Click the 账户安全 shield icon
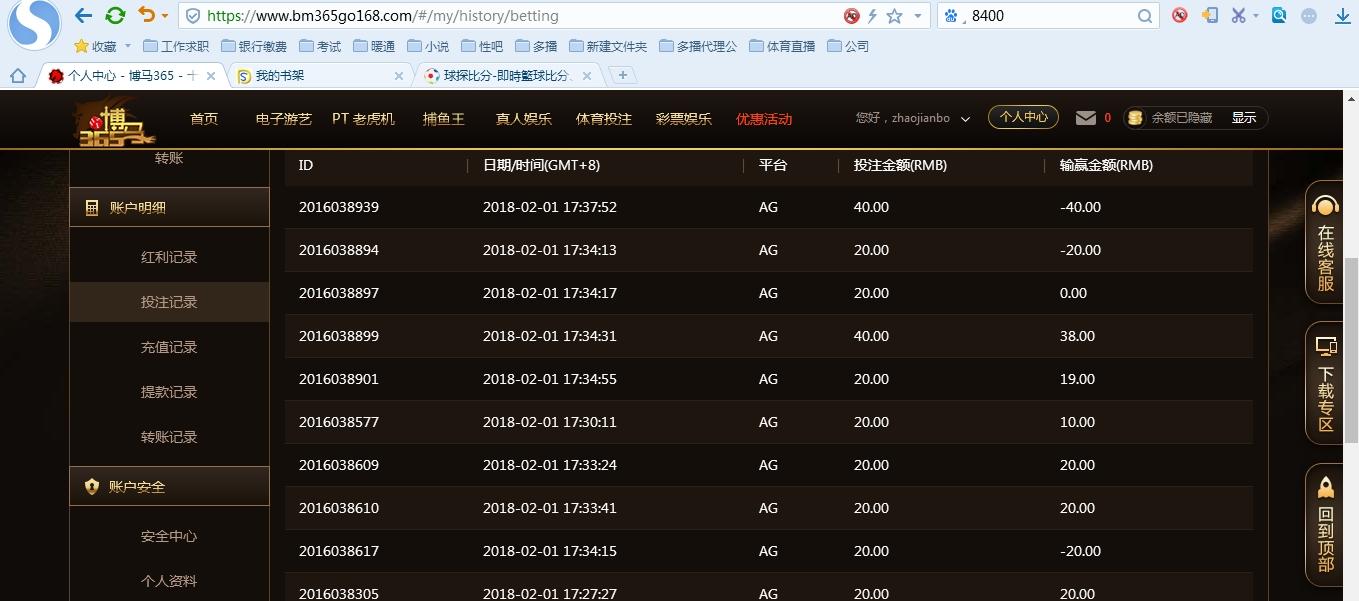 tap(92, 486)
